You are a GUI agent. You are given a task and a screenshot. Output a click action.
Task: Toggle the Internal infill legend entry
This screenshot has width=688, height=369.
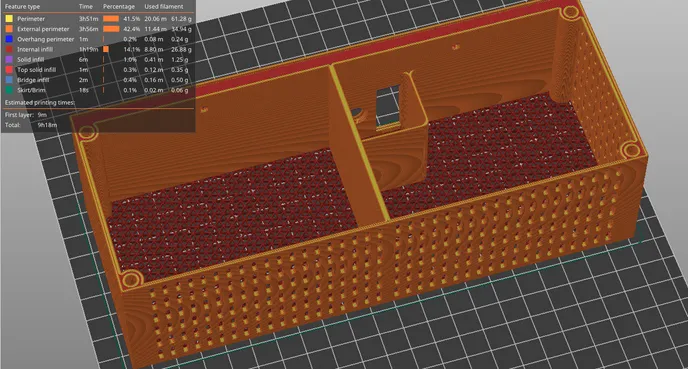click(x=35, y=49)
